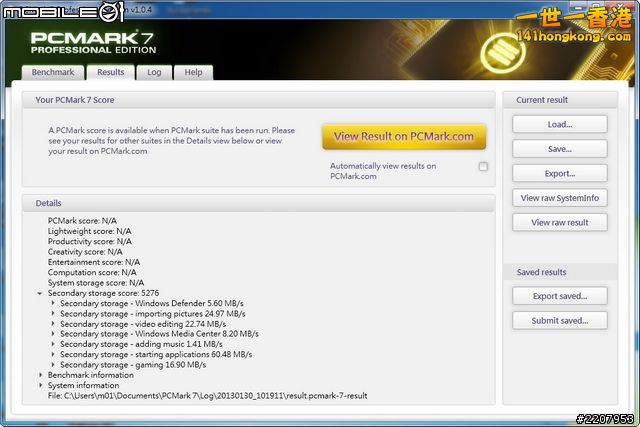
Task: Expand the Benchmark information node
Action: 41,375
